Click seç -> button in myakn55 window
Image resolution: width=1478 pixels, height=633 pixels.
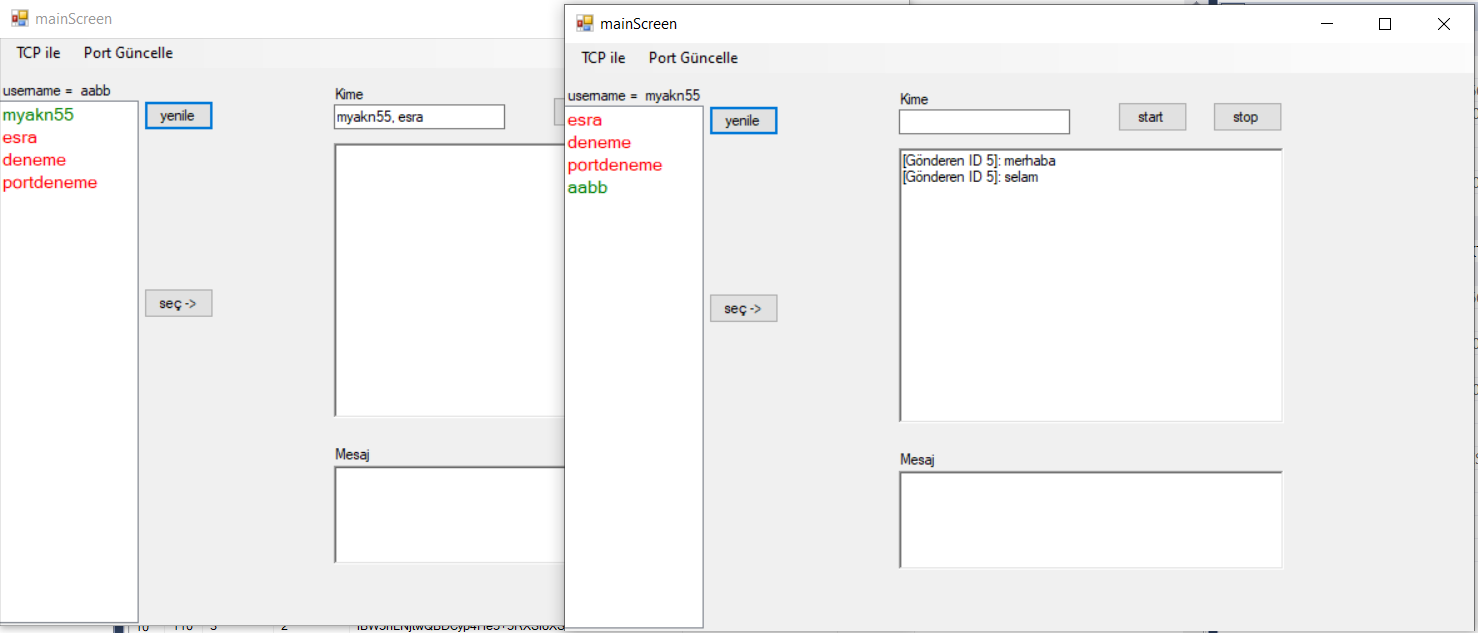(743, 309)
